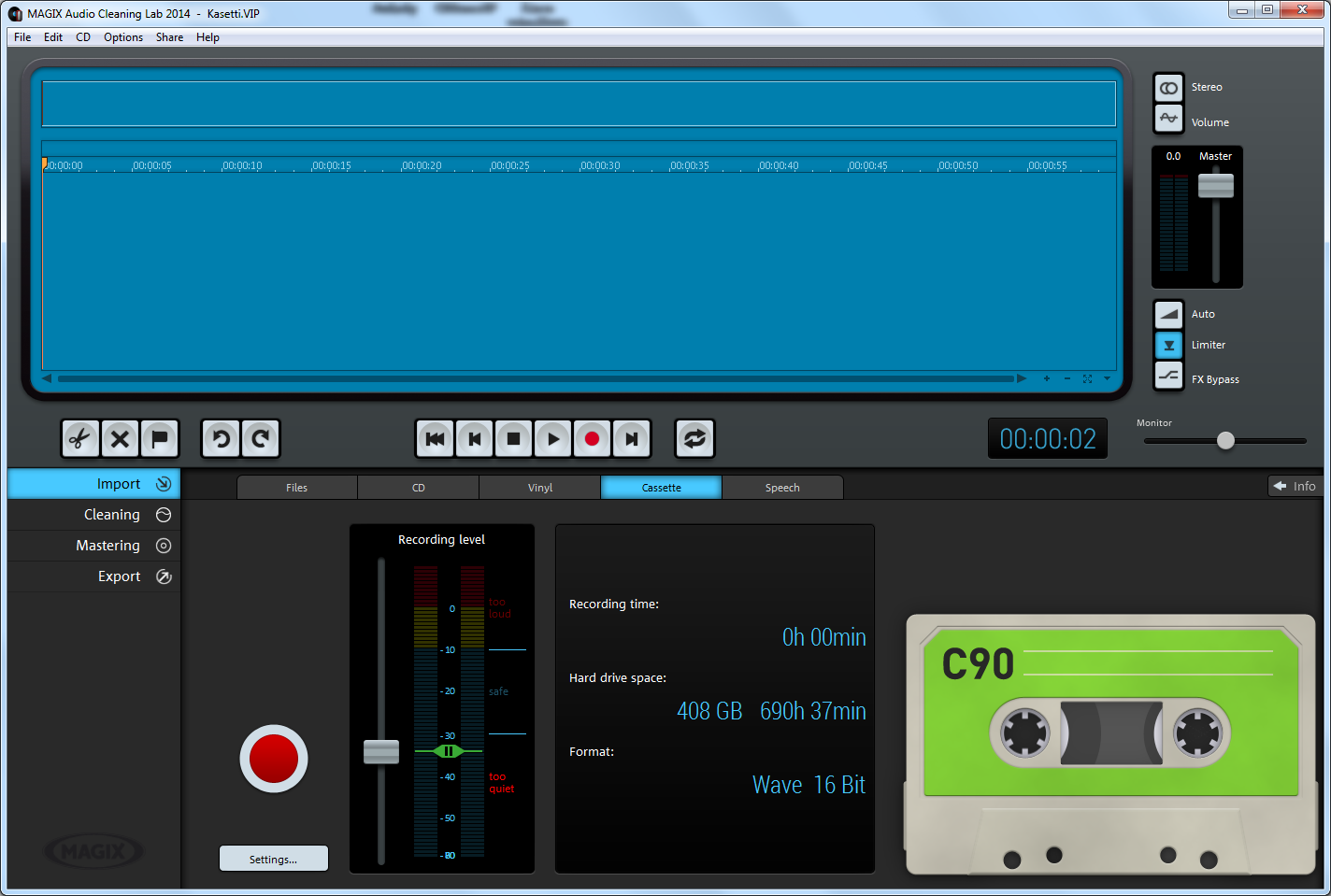
Task: Click the C90 cassette image
Action: 1110,745
